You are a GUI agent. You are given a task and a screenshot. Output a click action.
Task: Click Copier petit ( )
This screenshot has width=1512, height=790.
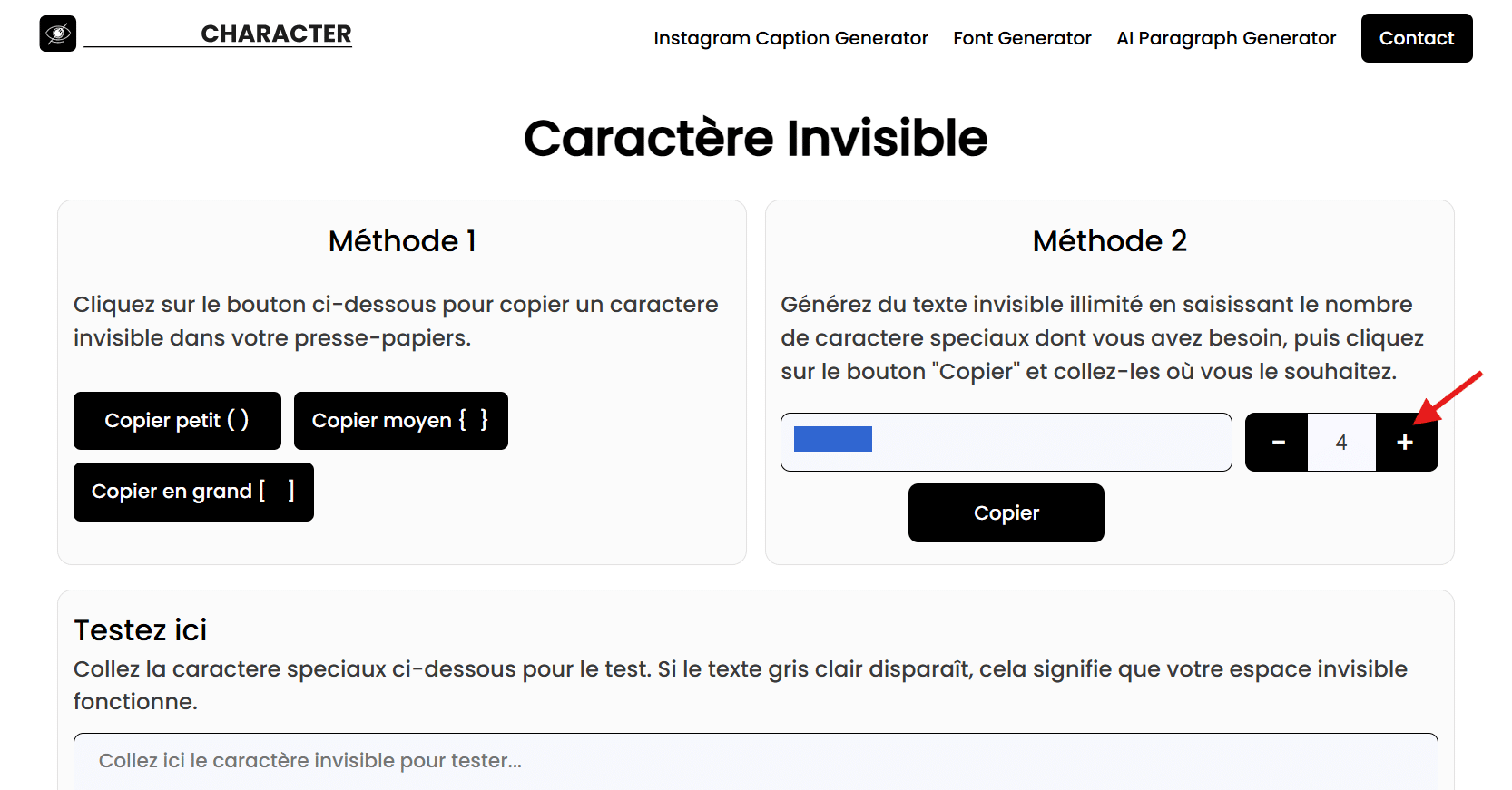pos(177,420)
